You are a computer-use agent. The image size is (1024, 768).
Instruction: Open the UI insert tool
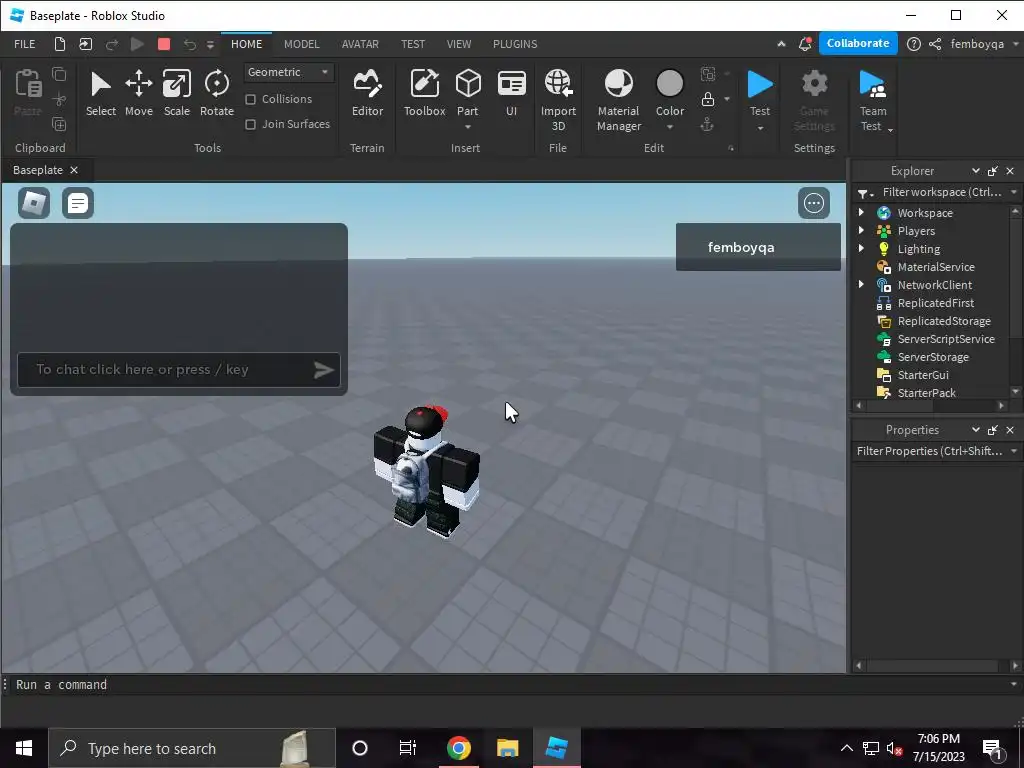pos(511,93)
